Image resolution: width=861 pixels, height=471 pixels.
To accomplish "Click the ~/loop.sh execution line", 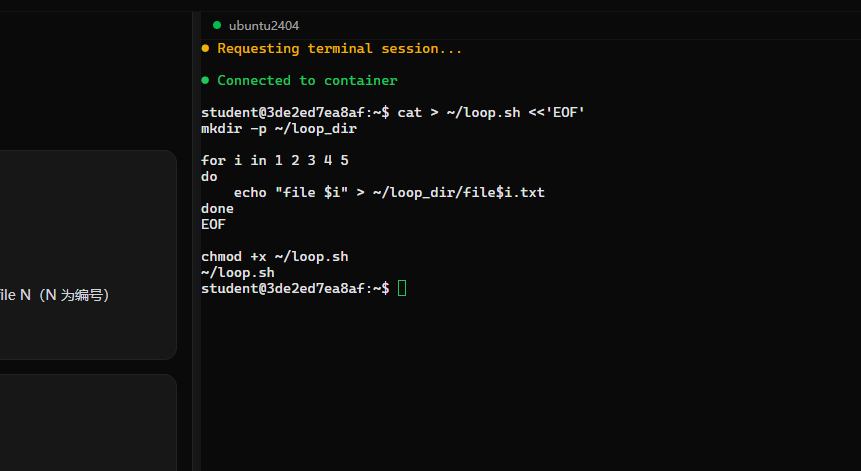I will 238,272.
